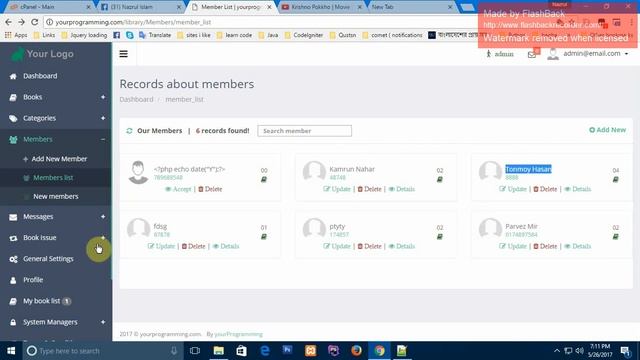The image size is (640, 360).
Task: Click avatar of Kamrun Nahar
Action: (314, 171)
